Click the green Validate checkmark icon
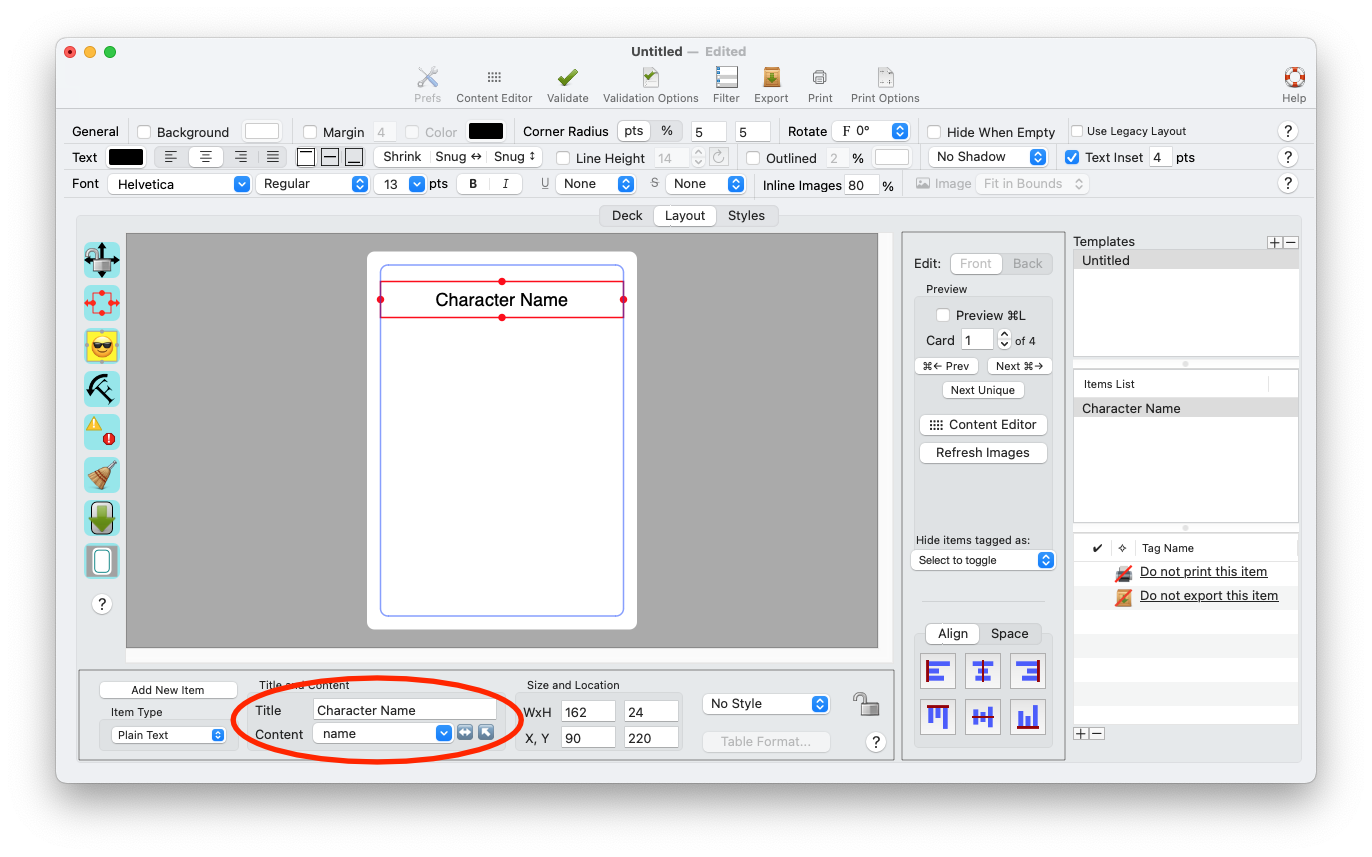1372x857 pixels. 568,77
